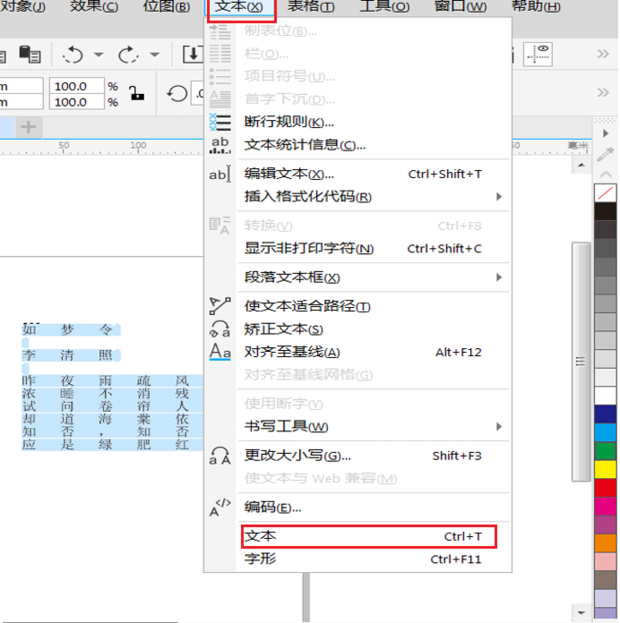
Task: Click the import icon in toolbar
Action: pos(193,54)
